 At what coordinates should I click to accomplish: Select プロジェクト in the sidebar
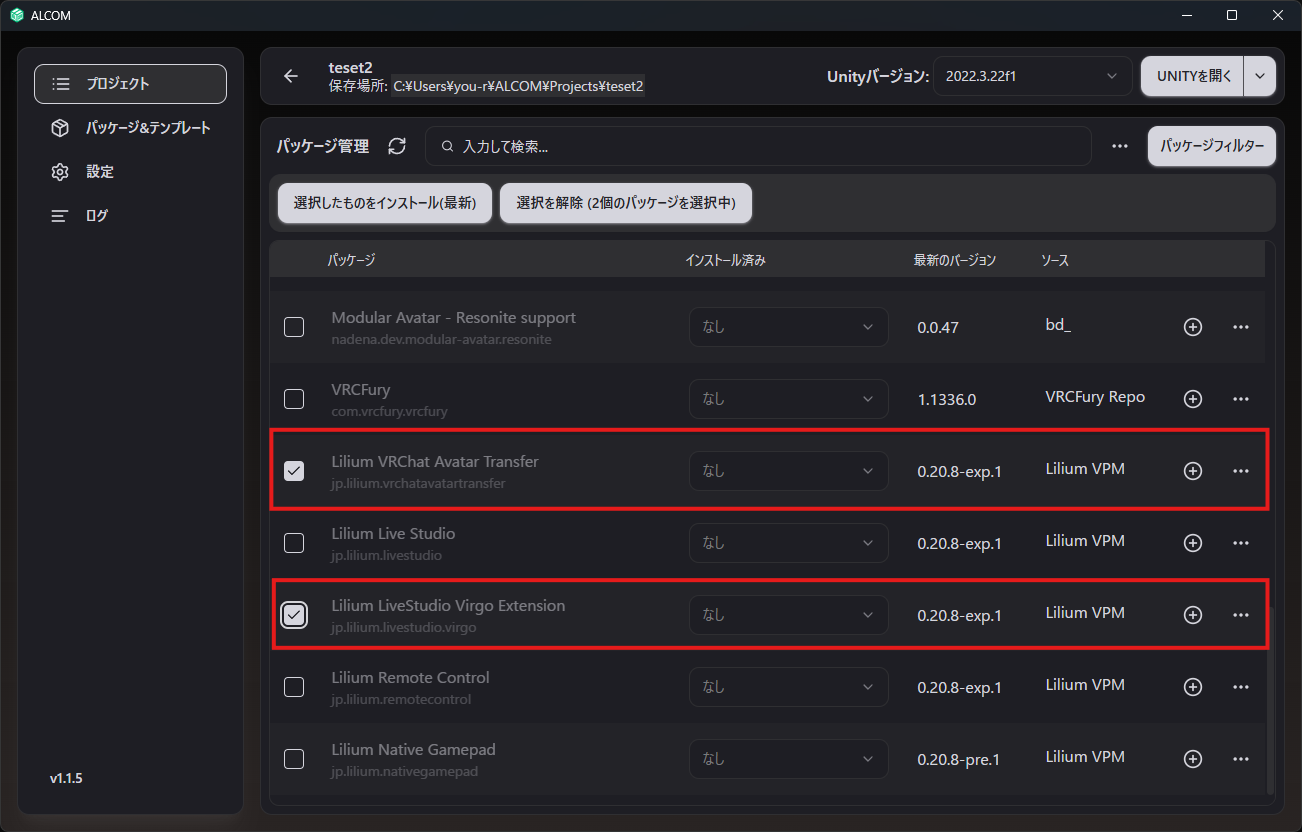[130, 84]
